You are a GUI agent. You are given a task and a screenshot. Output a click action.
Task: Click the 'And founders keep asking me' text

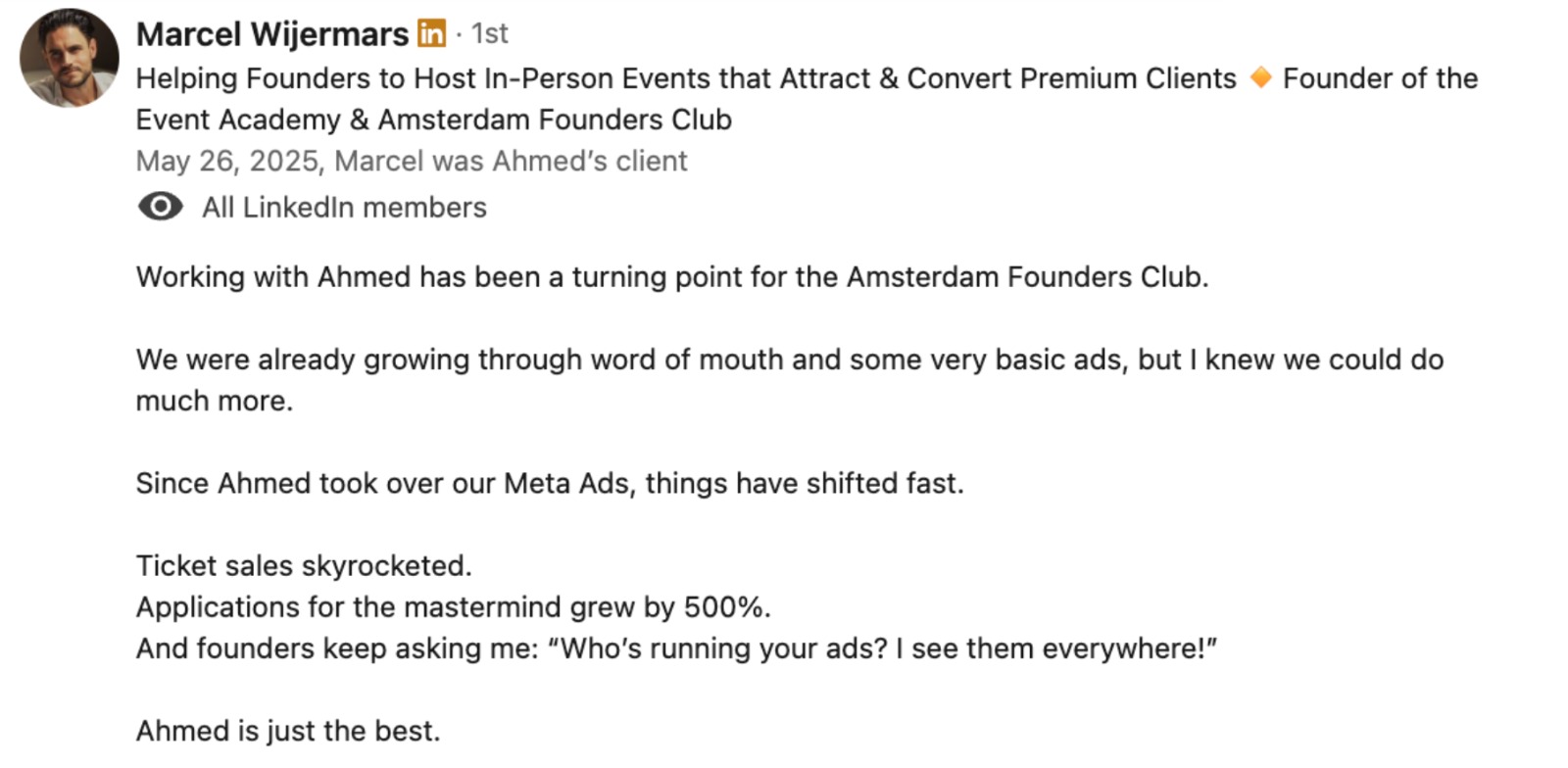pyautogui.click(x=337, y=648)
